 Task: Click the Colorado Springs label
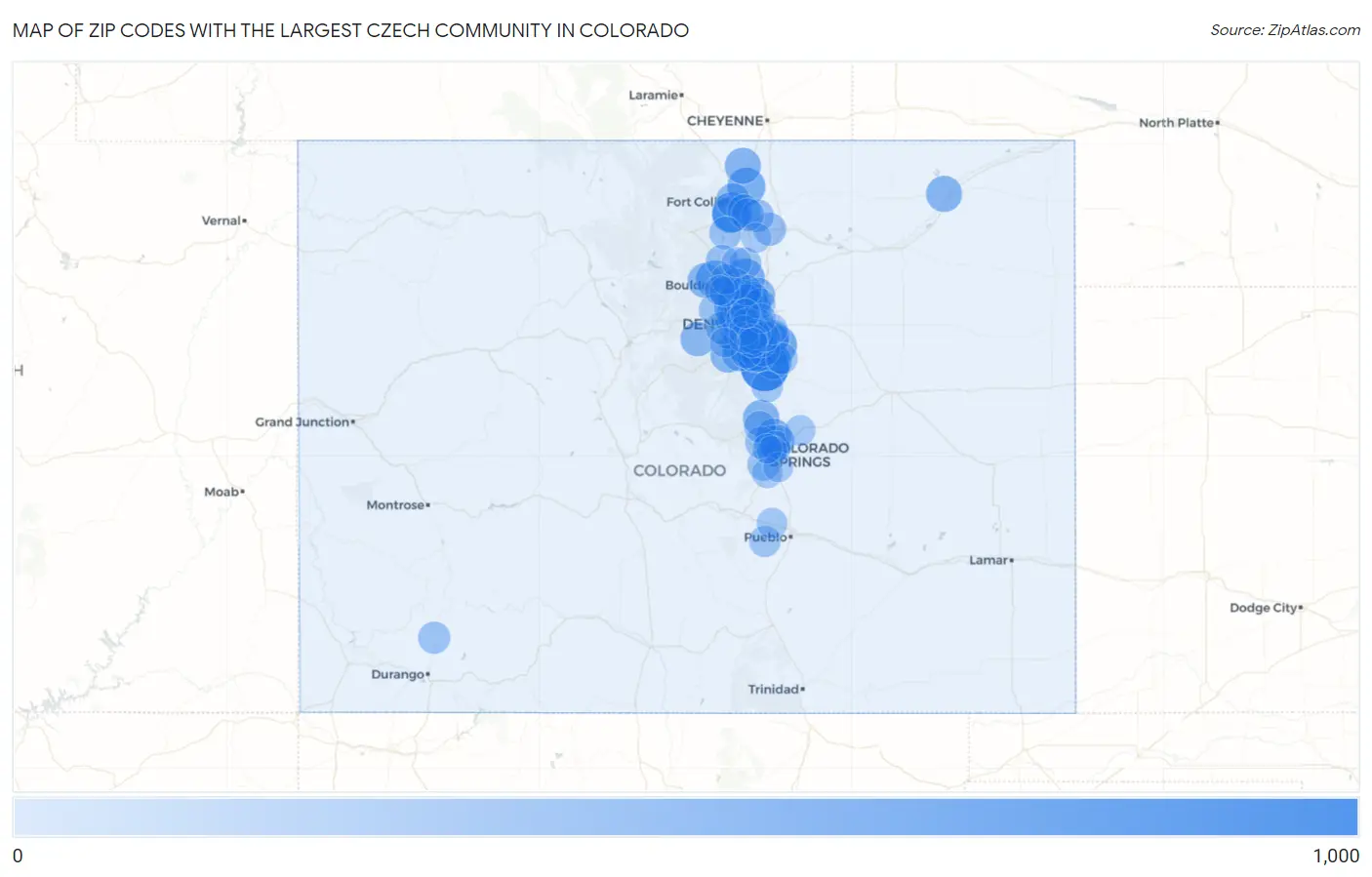(809, 456)
